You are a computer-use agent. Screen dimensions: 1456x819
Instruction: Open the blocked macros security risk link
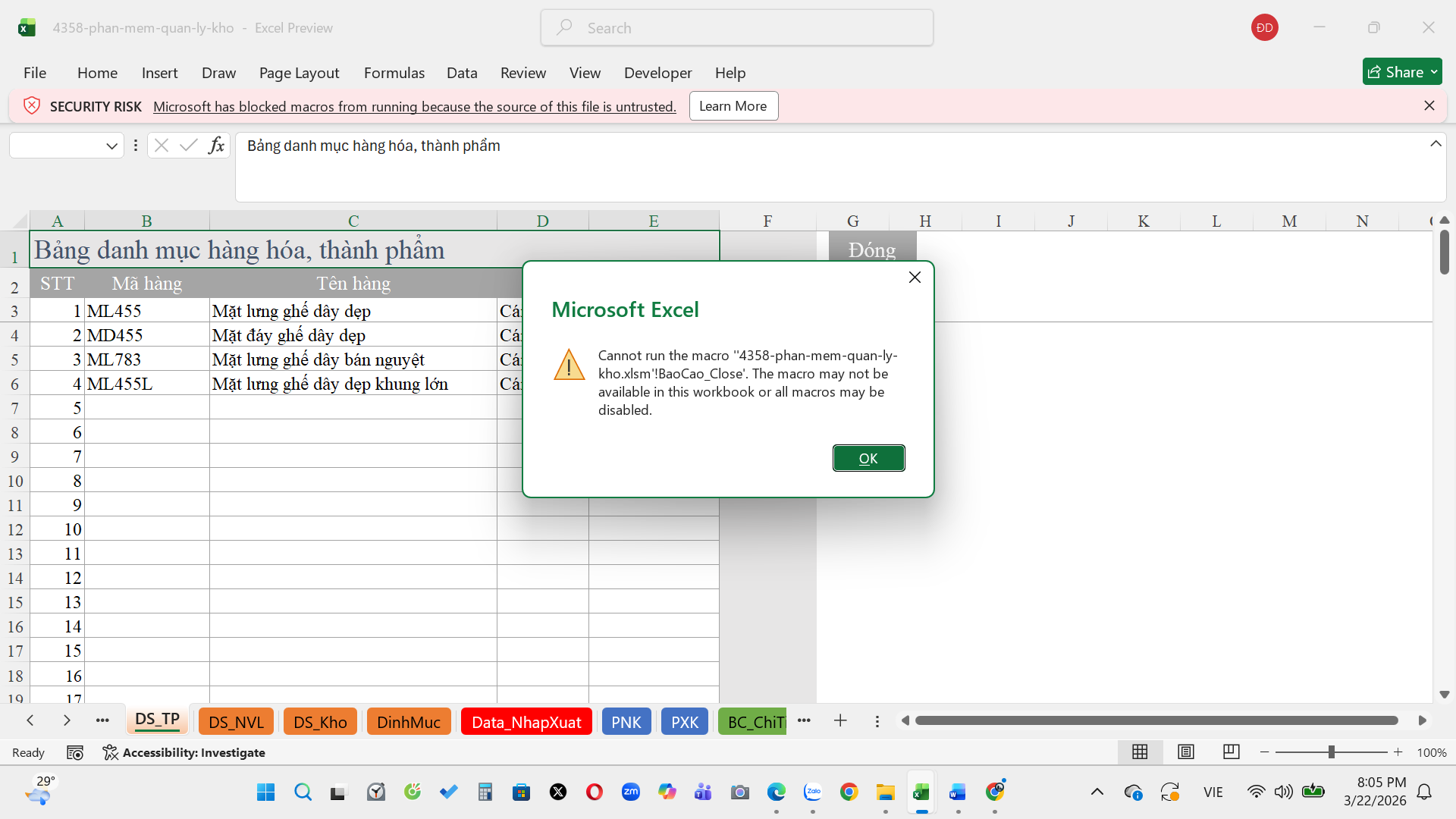[x=414, y=107]
